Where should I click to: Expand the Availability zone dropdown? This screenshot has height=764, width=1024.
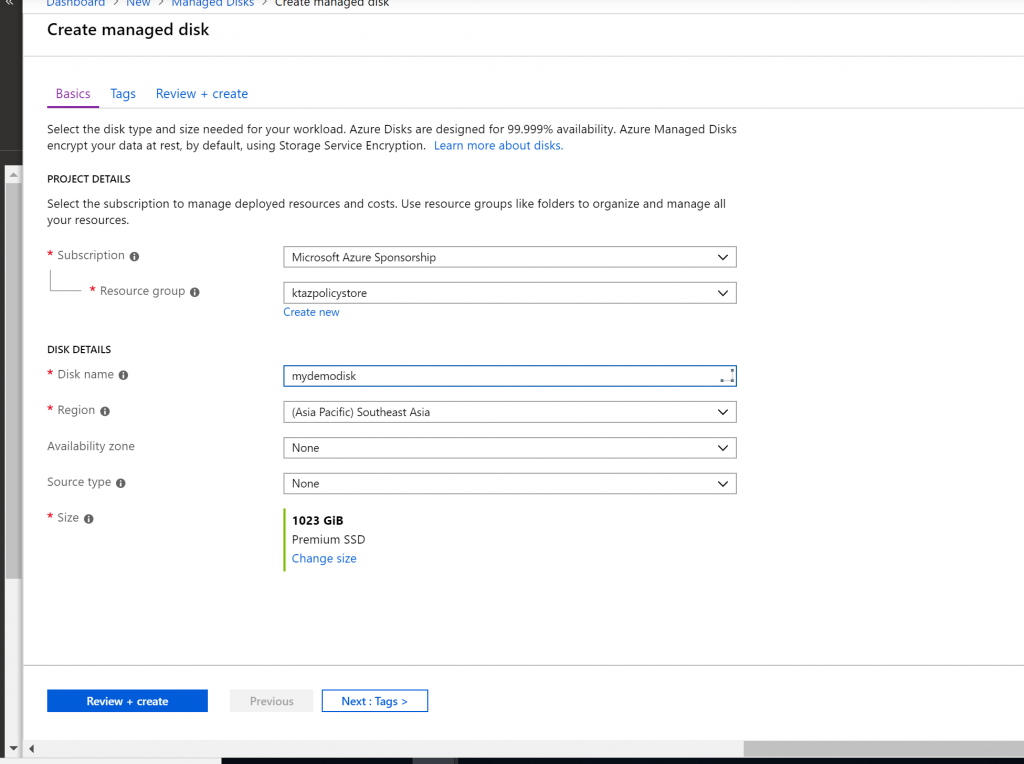509,448
